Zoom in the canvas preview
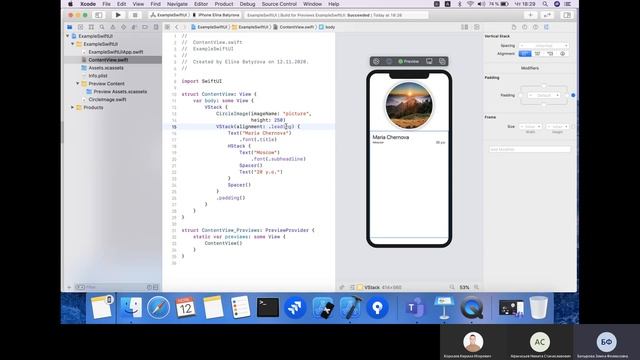Viewport: 640px width, 360px height. click(x=476, y=287)
